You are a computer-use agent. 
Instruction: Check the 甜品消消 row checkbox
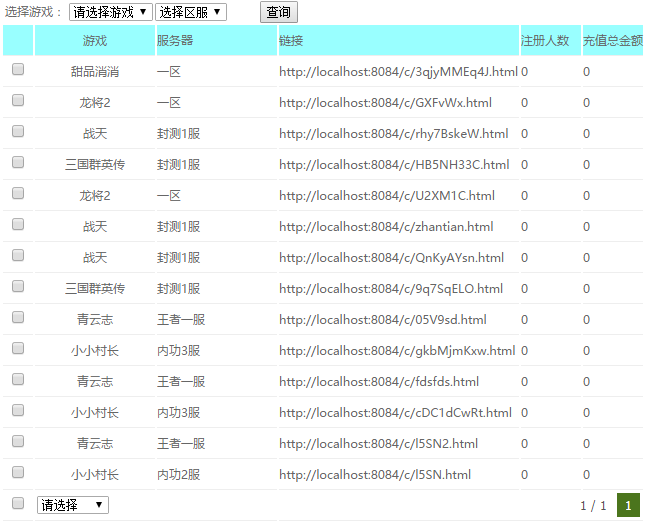[18, 69]
